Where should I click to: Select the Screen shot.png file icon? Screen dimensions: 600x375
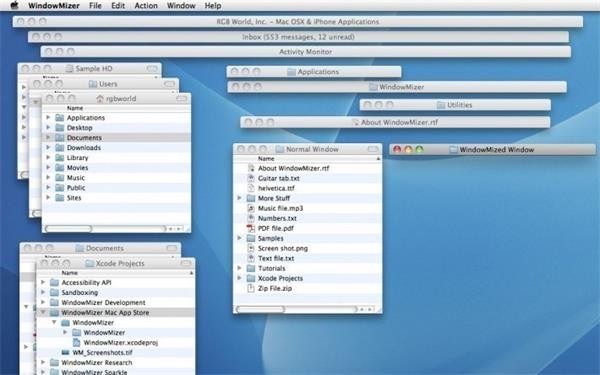pyautogui.click(x=251, y=248)
